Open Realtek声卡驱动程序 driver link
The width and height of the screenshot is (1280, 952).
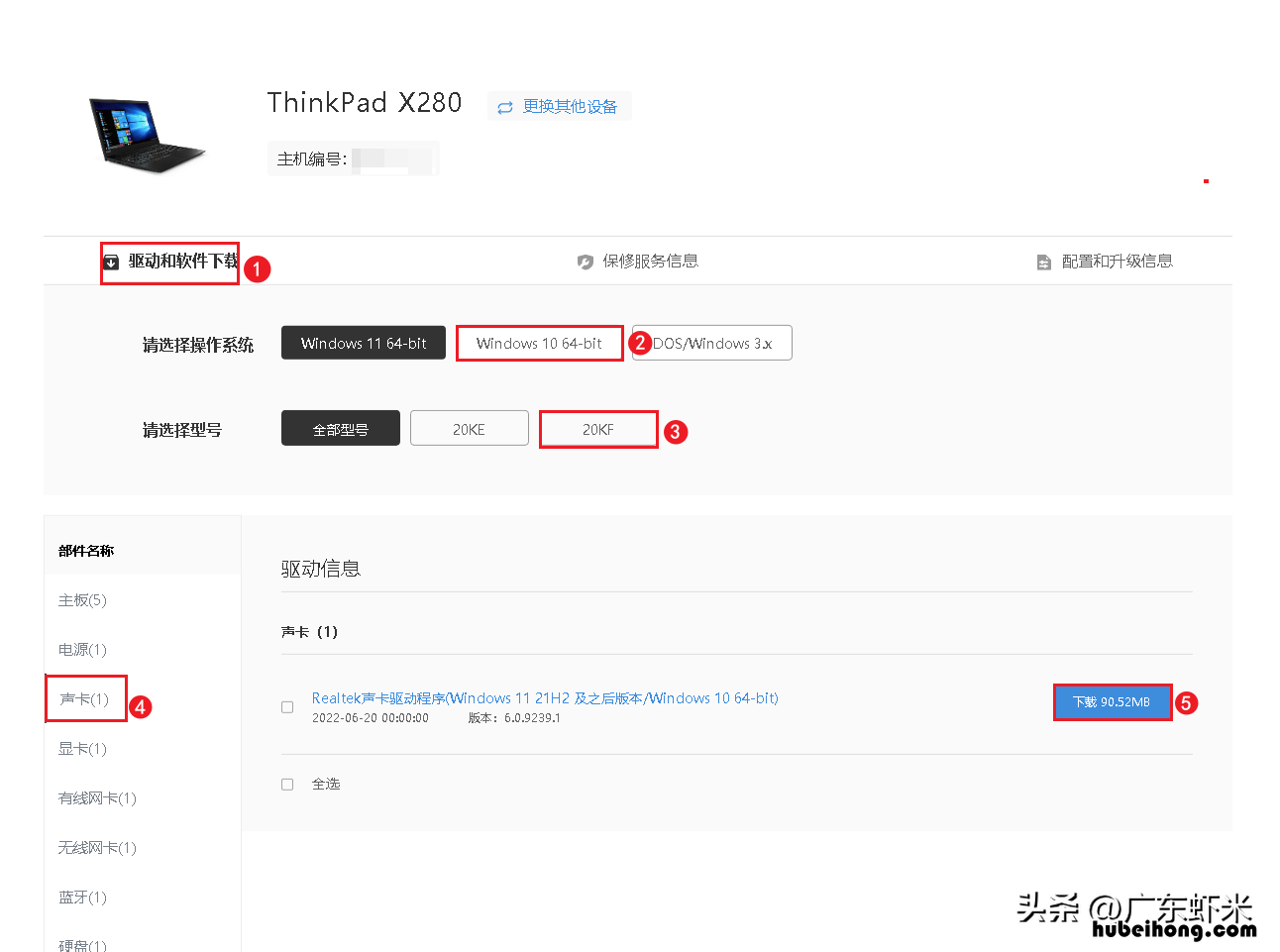tap(545, 698)
